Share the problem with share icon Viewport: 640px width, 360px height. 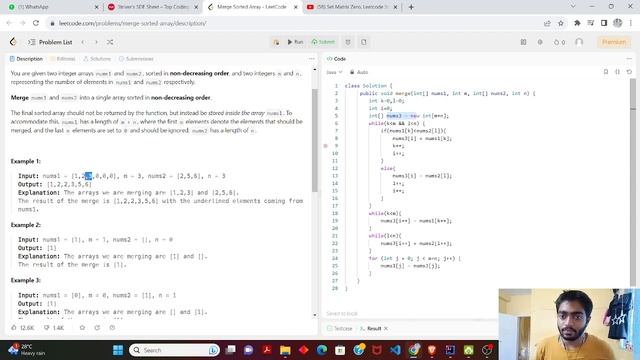tap(97, 328)
